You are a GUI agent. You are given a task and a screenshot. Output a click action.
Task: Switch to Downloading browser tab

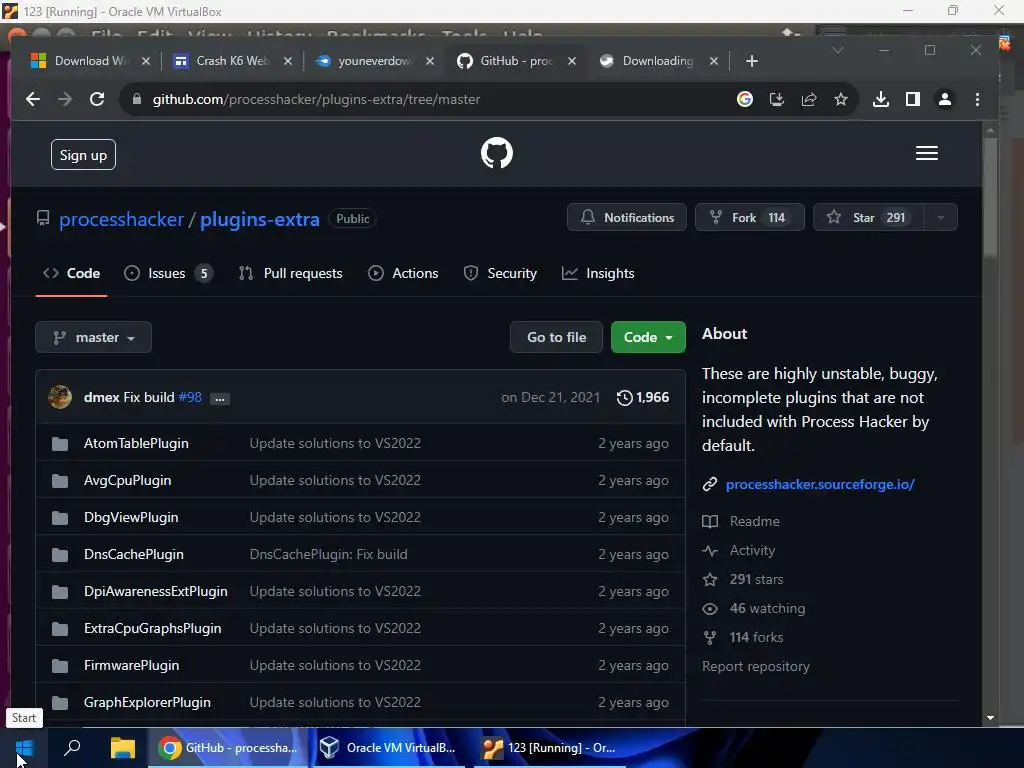click(658, 61)
